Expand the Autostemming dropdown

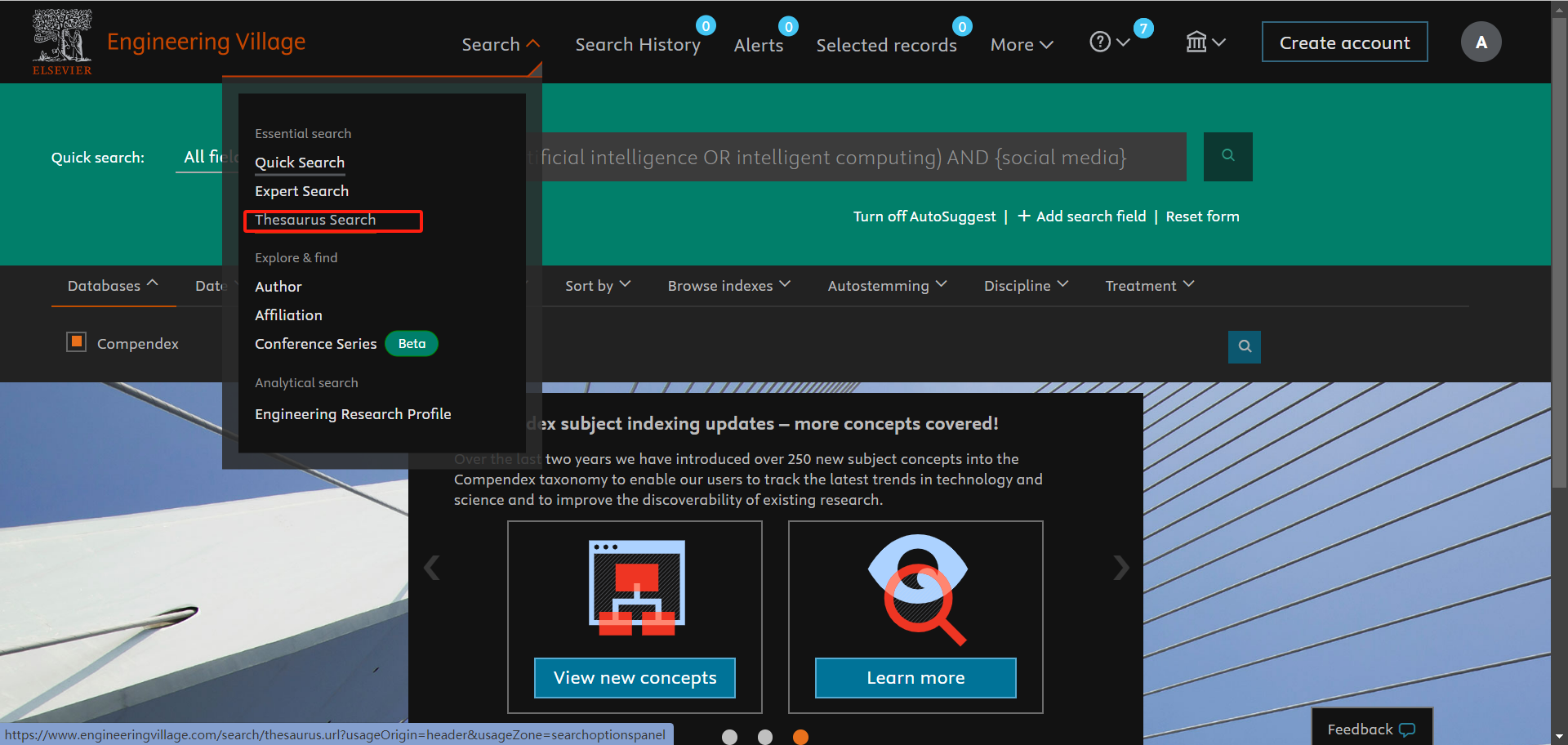pyautogui.click(x=887, y=285)
